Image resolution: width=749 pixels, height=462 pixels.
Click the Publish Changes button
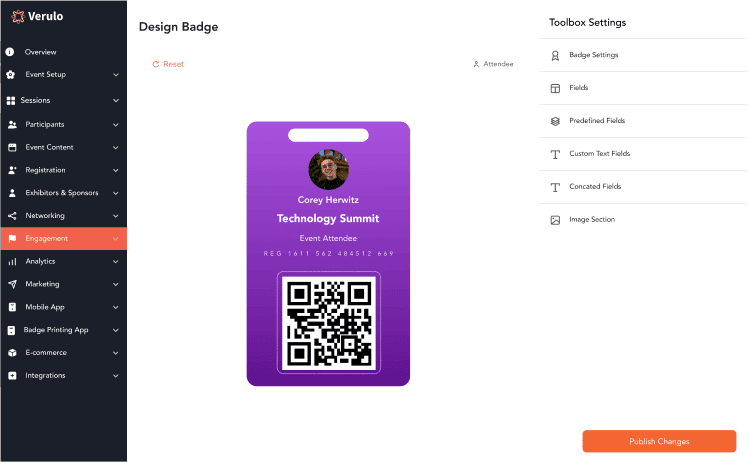pos(659,441)
